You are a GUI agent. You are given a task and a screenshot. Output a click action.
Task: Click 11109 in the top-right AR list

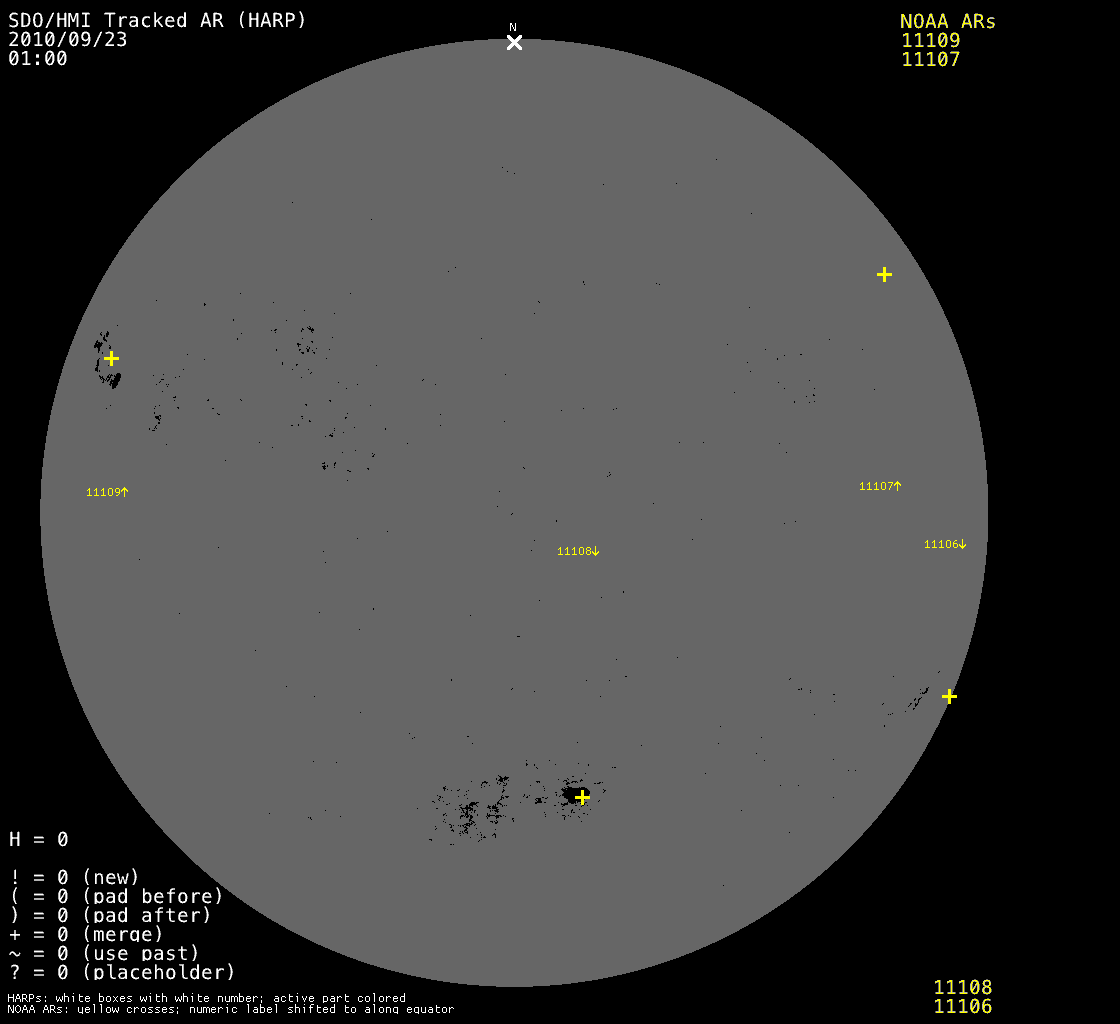tap(930, 40)
